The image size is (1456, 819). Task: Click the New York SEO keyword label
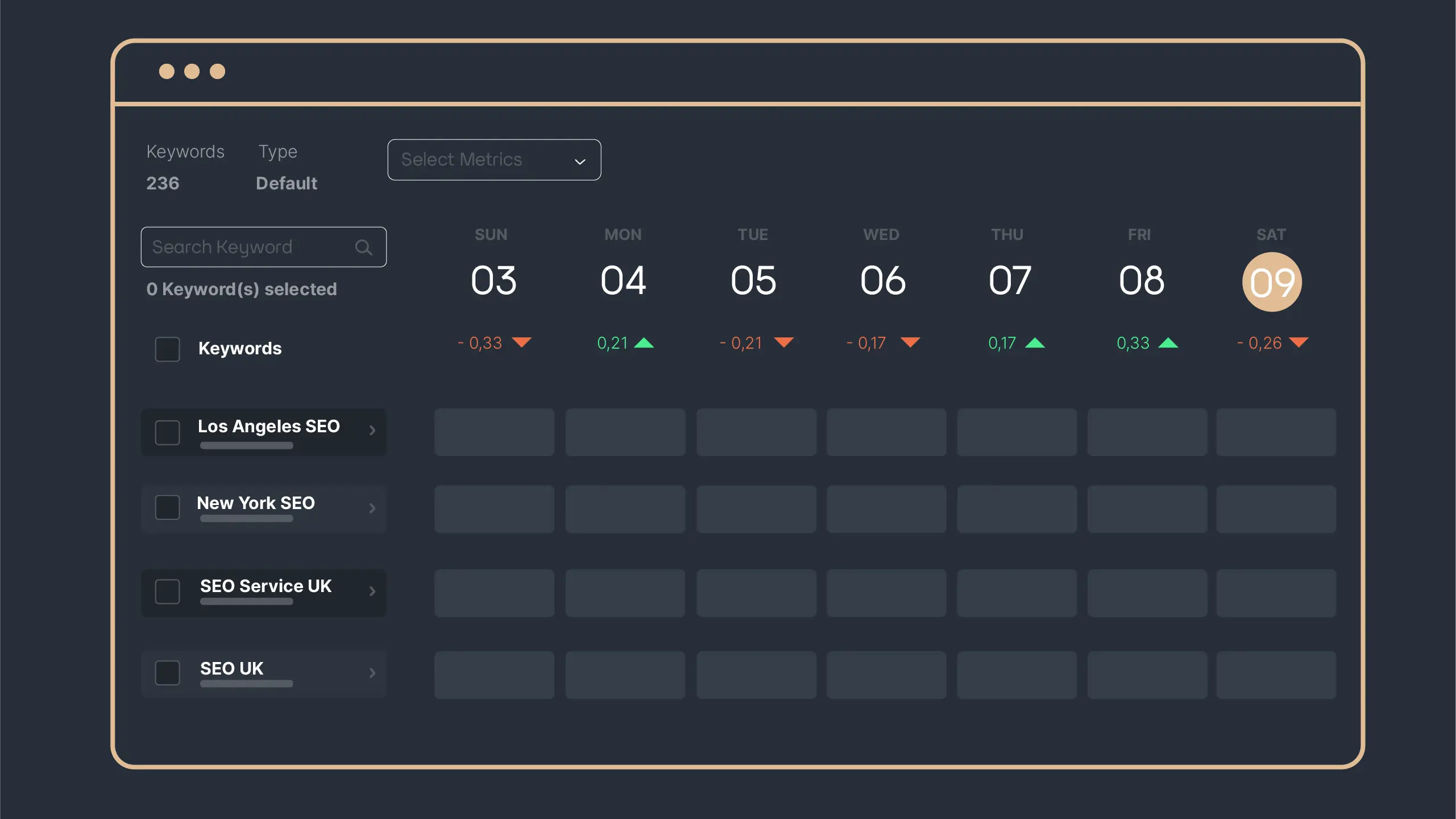coord(256,503)
